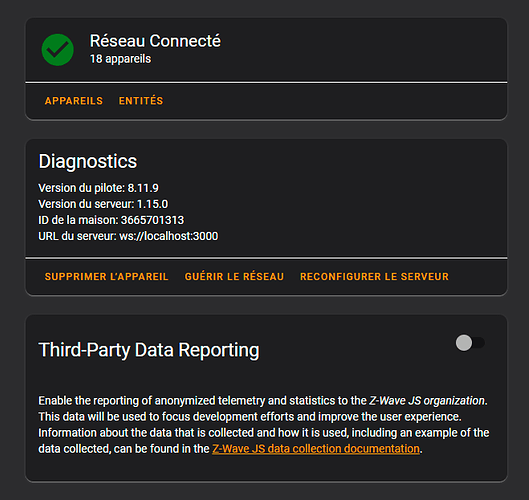529x500 pixels.
Task: Click the italic Z-Wave JS organization text
Action: point(427,400)
